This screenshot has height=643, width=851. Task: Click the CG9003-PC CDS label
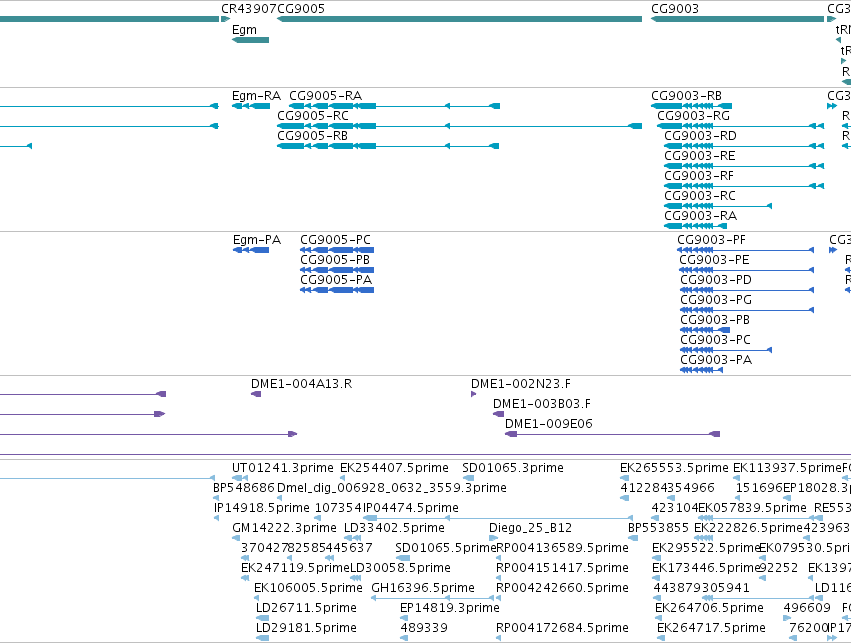715,340
